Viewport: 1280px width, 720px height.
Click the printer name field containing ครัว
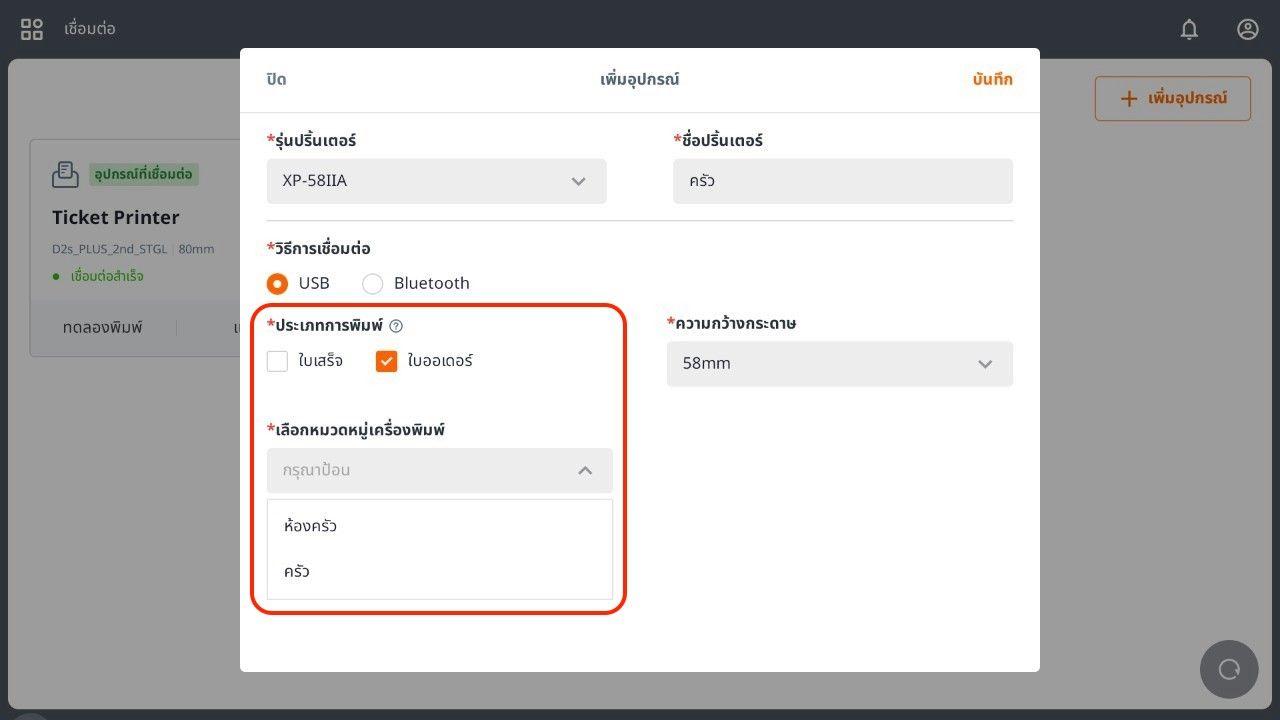tap(842, 181)
